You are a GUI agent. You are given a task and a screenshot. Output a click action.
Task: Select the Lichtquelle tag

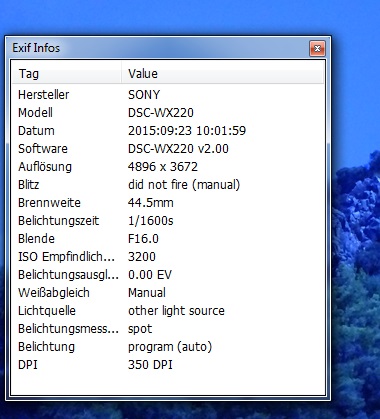(x=47, y=311)
